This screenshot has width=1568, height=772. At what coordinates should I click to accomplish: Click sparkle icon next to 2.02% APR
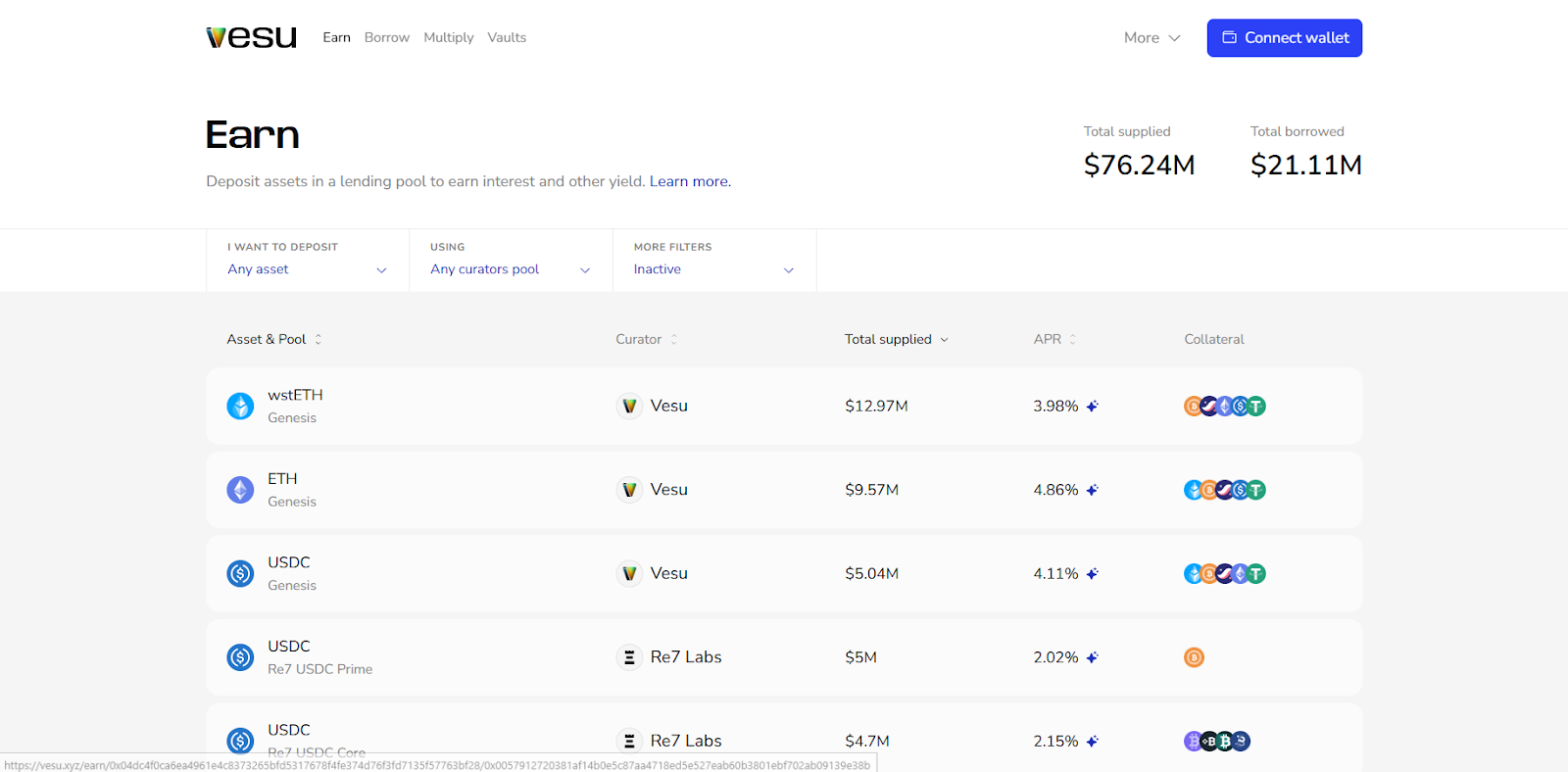1092,657
